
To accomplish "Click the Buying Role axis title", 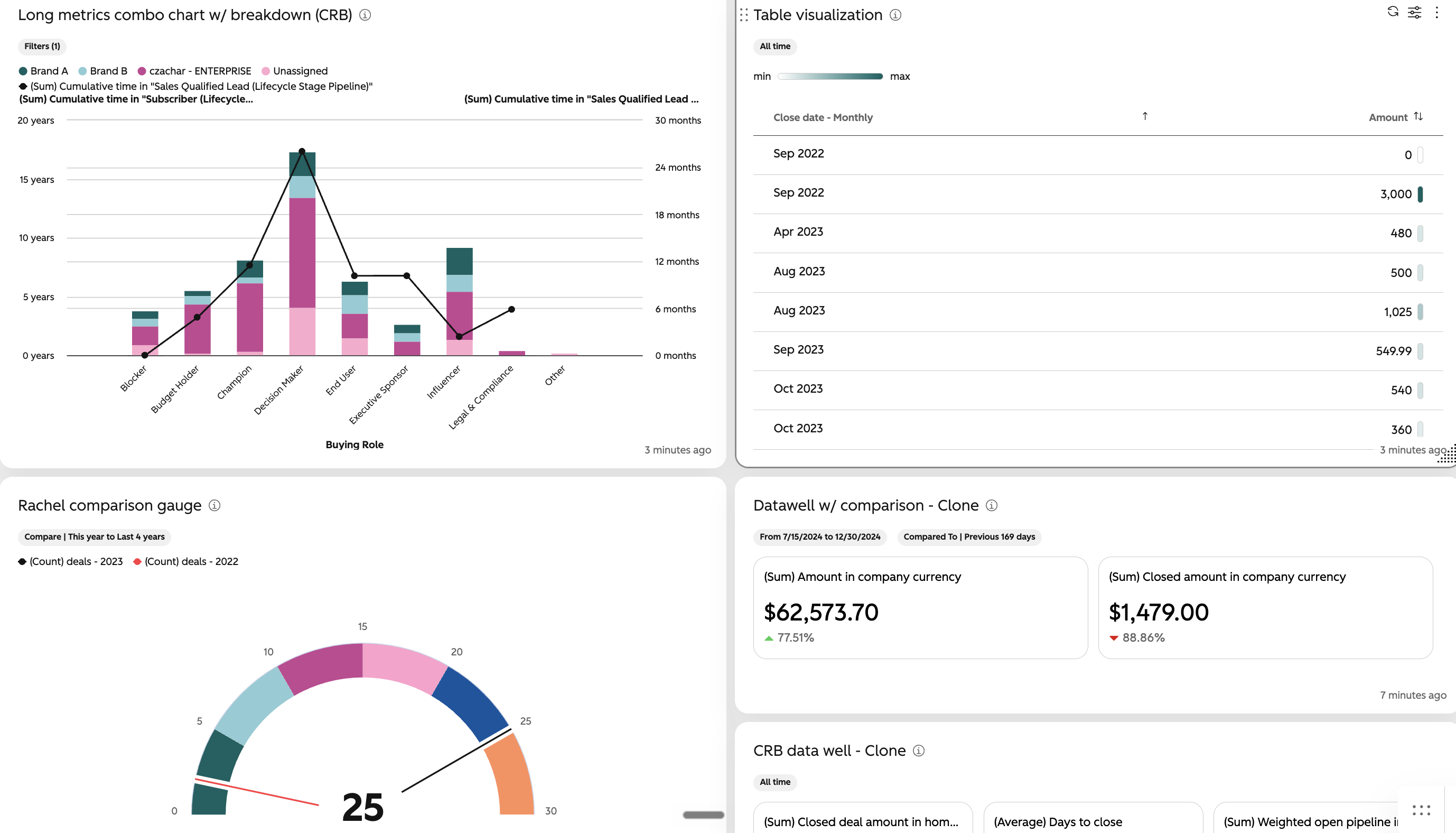I will (354, 445).
